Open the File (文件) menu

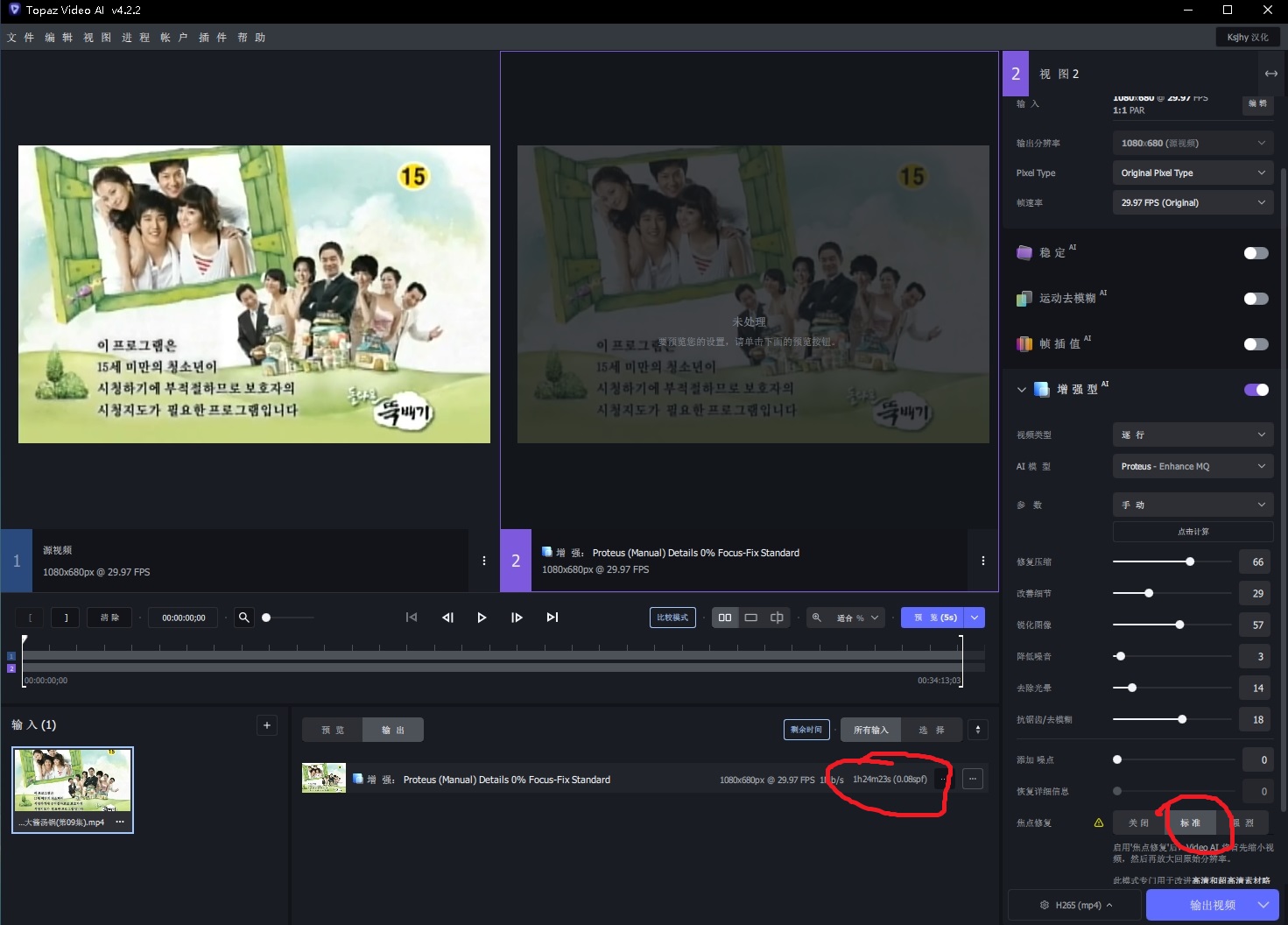click(20, 38)
